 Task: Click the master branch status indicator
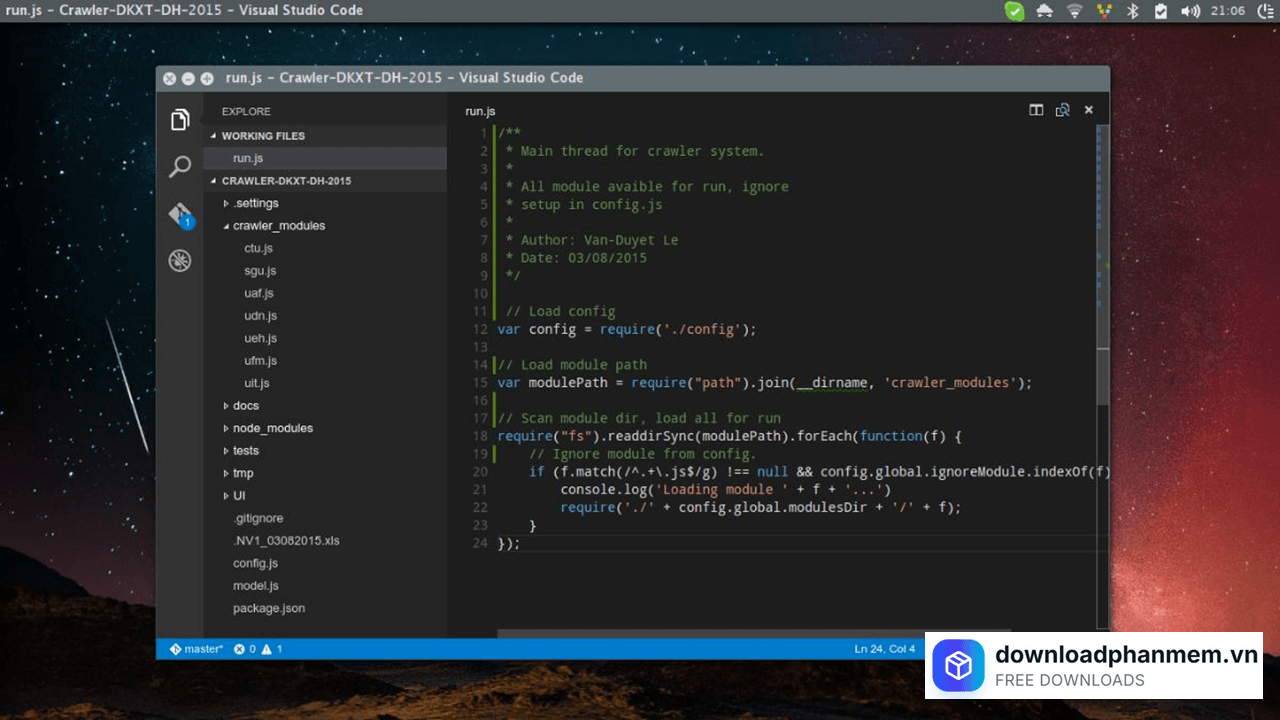[x=197, y=649]
